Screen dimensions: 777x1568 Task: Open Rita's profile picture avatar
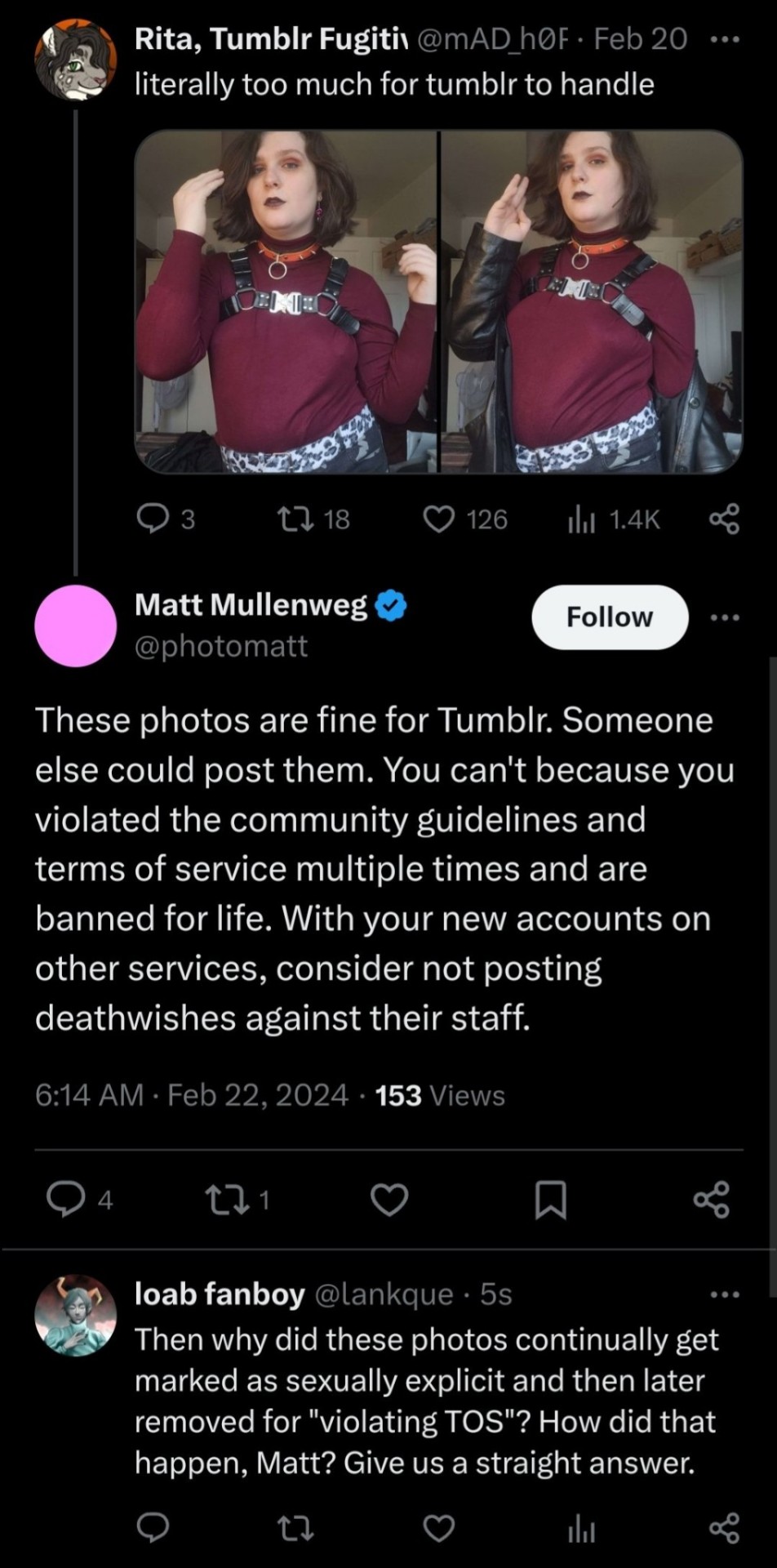pyautogui.click(x=75, y=60)
